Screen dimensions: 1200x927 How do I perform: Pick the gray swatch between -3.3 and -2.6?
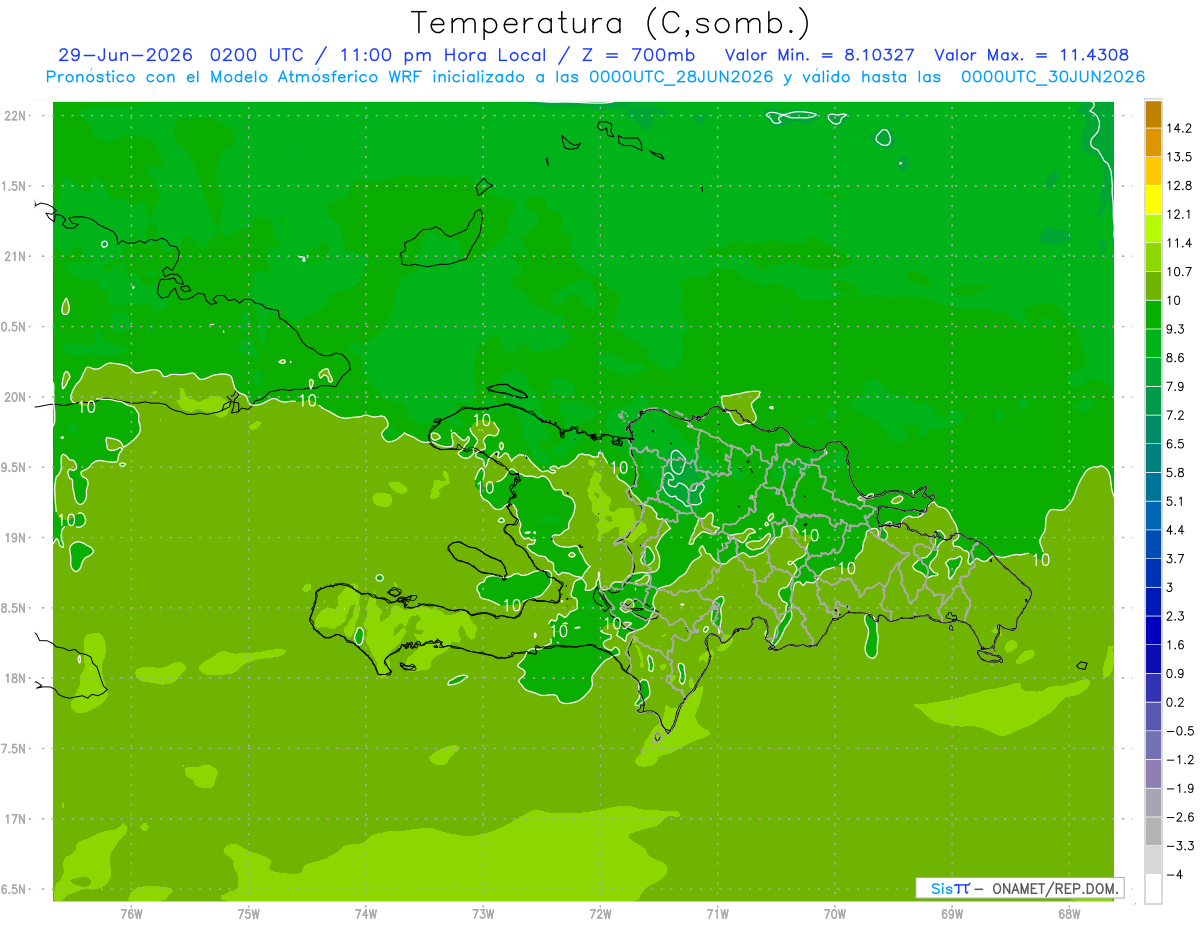1153,831
